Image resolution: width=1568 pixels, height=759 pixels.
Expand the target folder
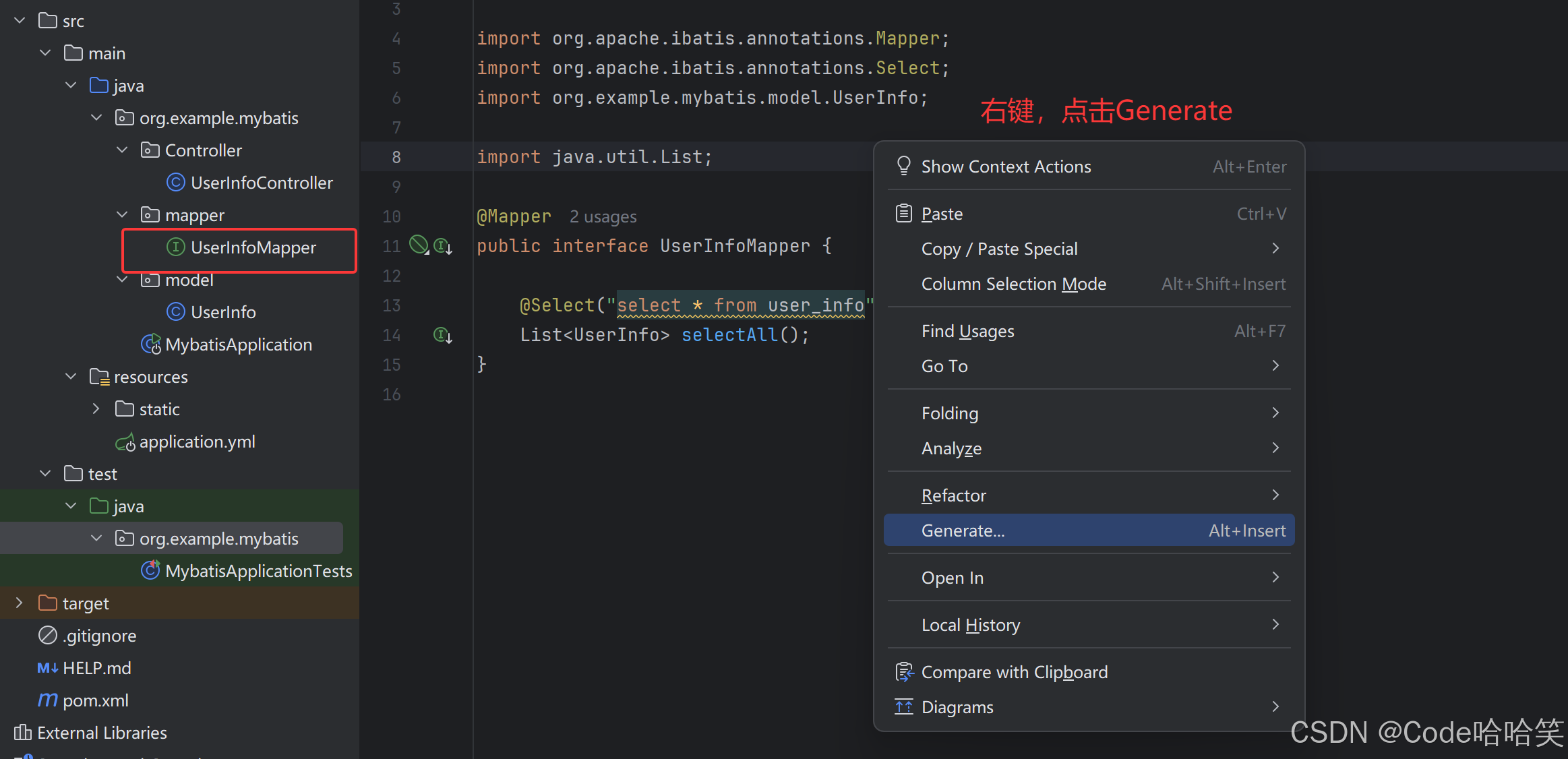coord(19,603)
